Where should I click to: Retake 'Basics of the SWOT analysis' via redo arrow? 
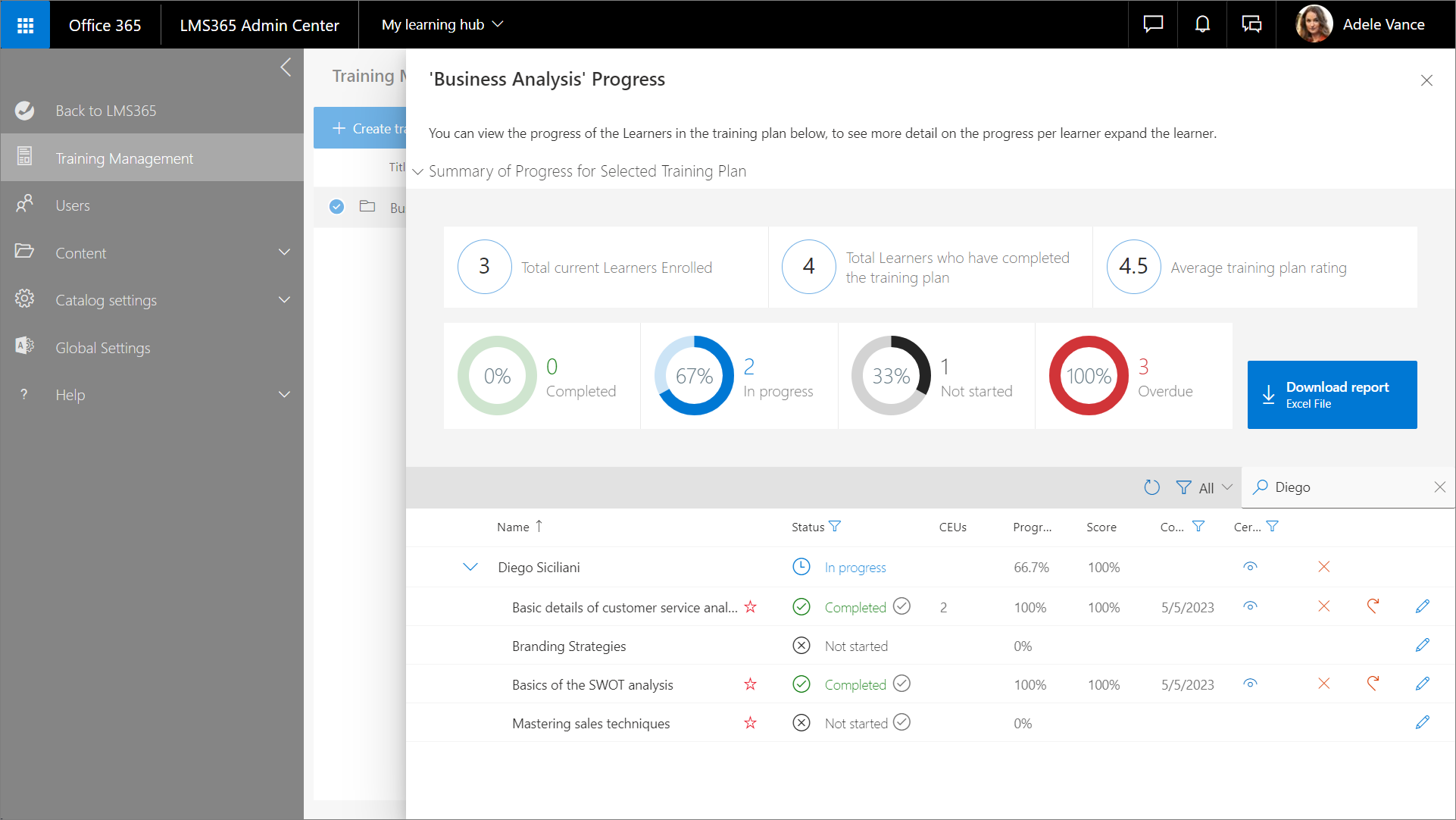[x=1373, y=684]
